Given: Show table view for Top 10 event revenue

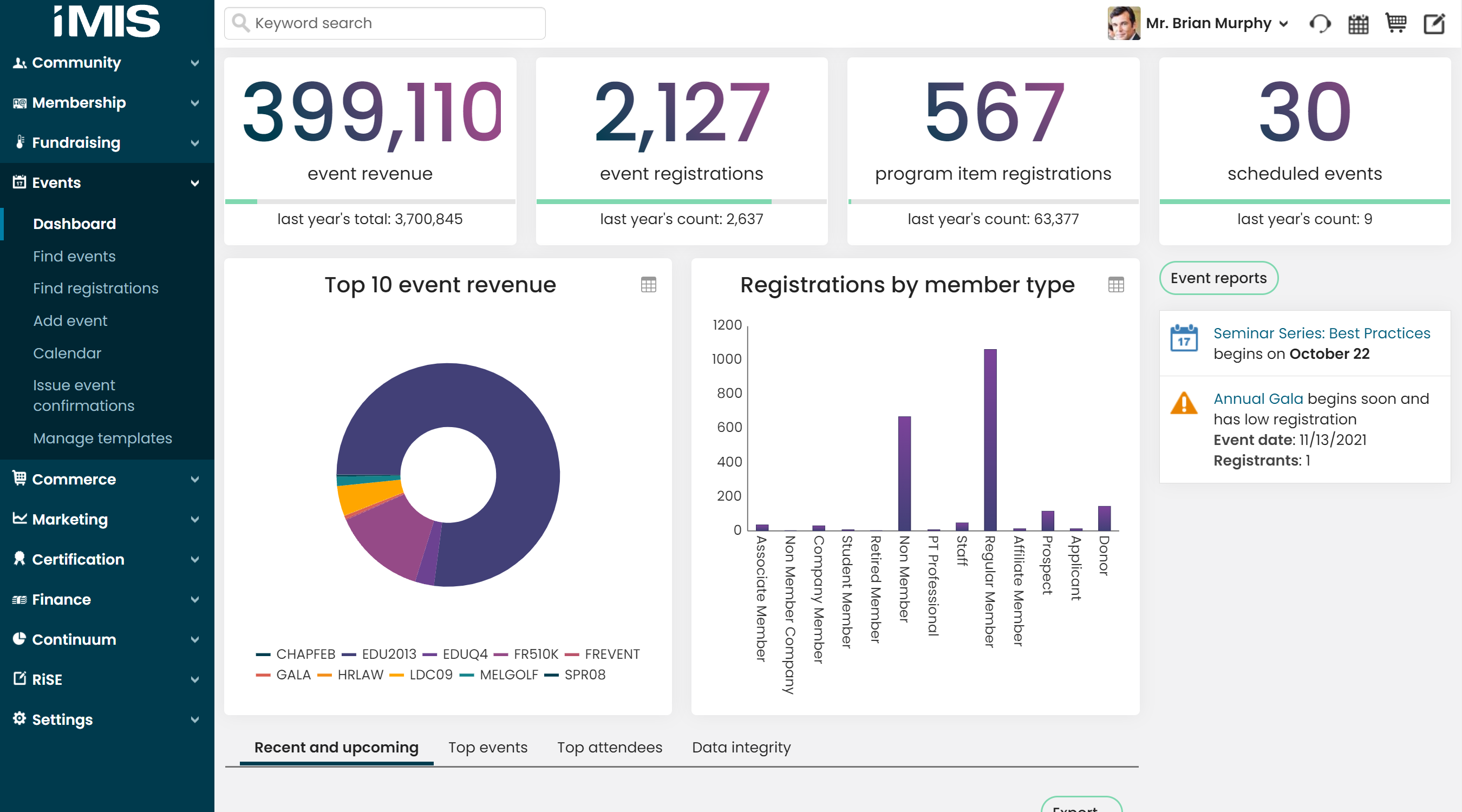Looking at the screenshot, I should point(648,284).
